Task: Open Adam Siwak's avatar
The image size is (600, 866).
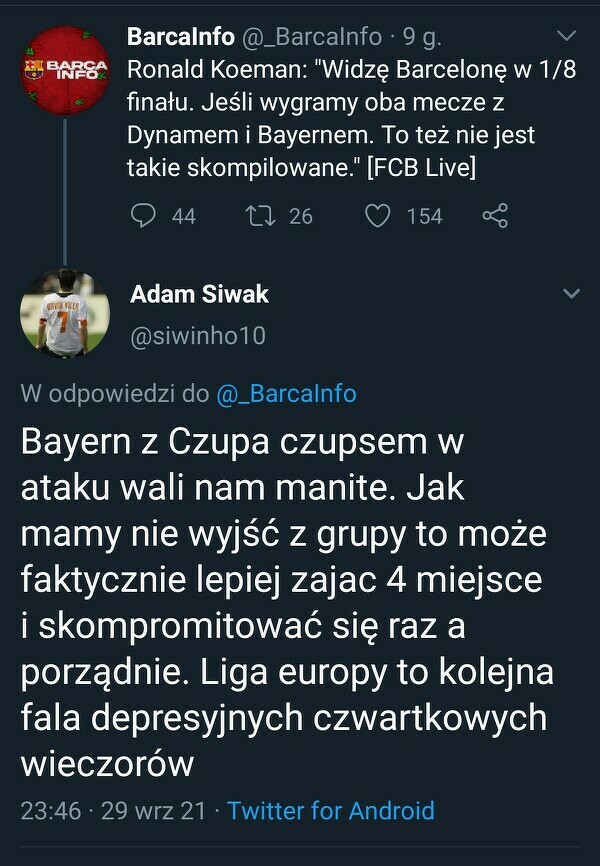Action: point(65,313)
